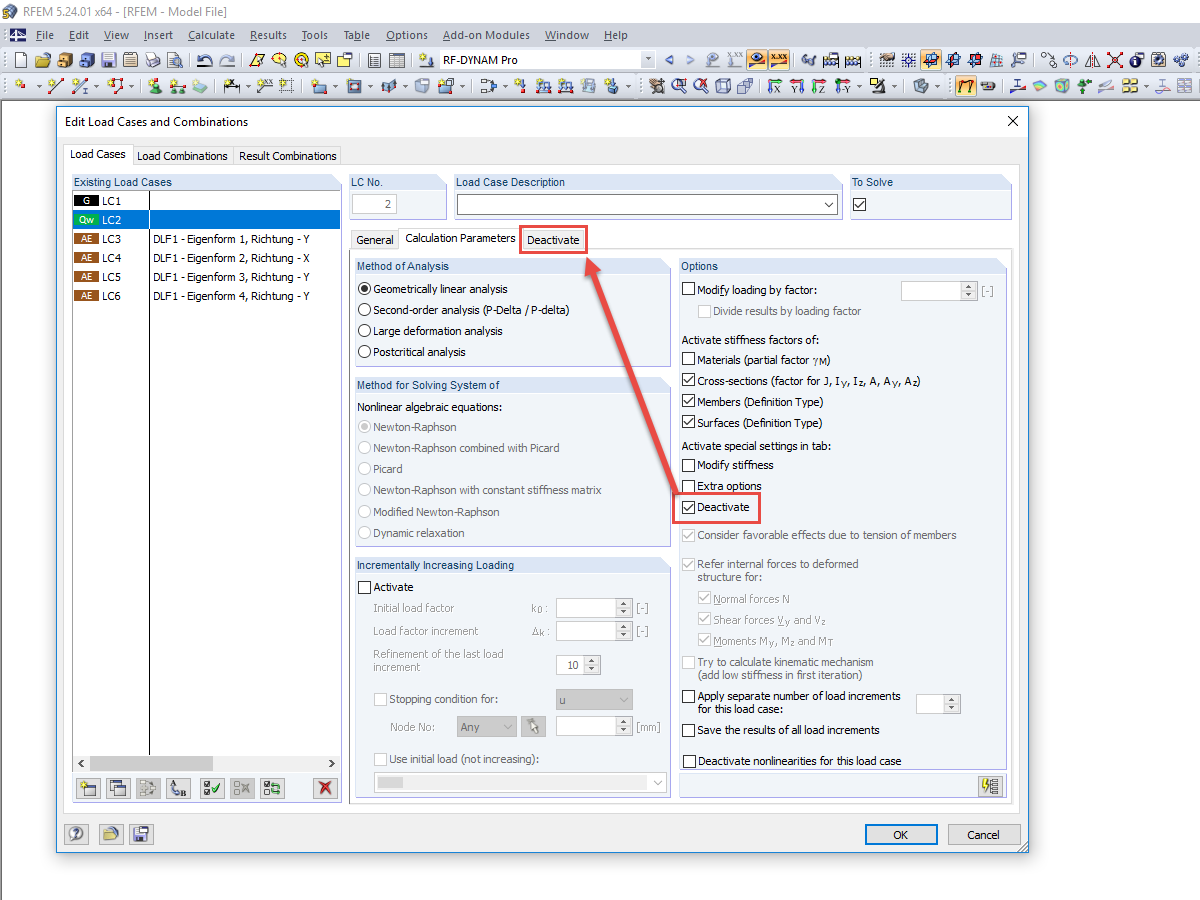This screenshot has width=1200, height=900.
Task: Uncheck the To Solve checkbox
Action: pyautogui.click(x=859, y=204)
